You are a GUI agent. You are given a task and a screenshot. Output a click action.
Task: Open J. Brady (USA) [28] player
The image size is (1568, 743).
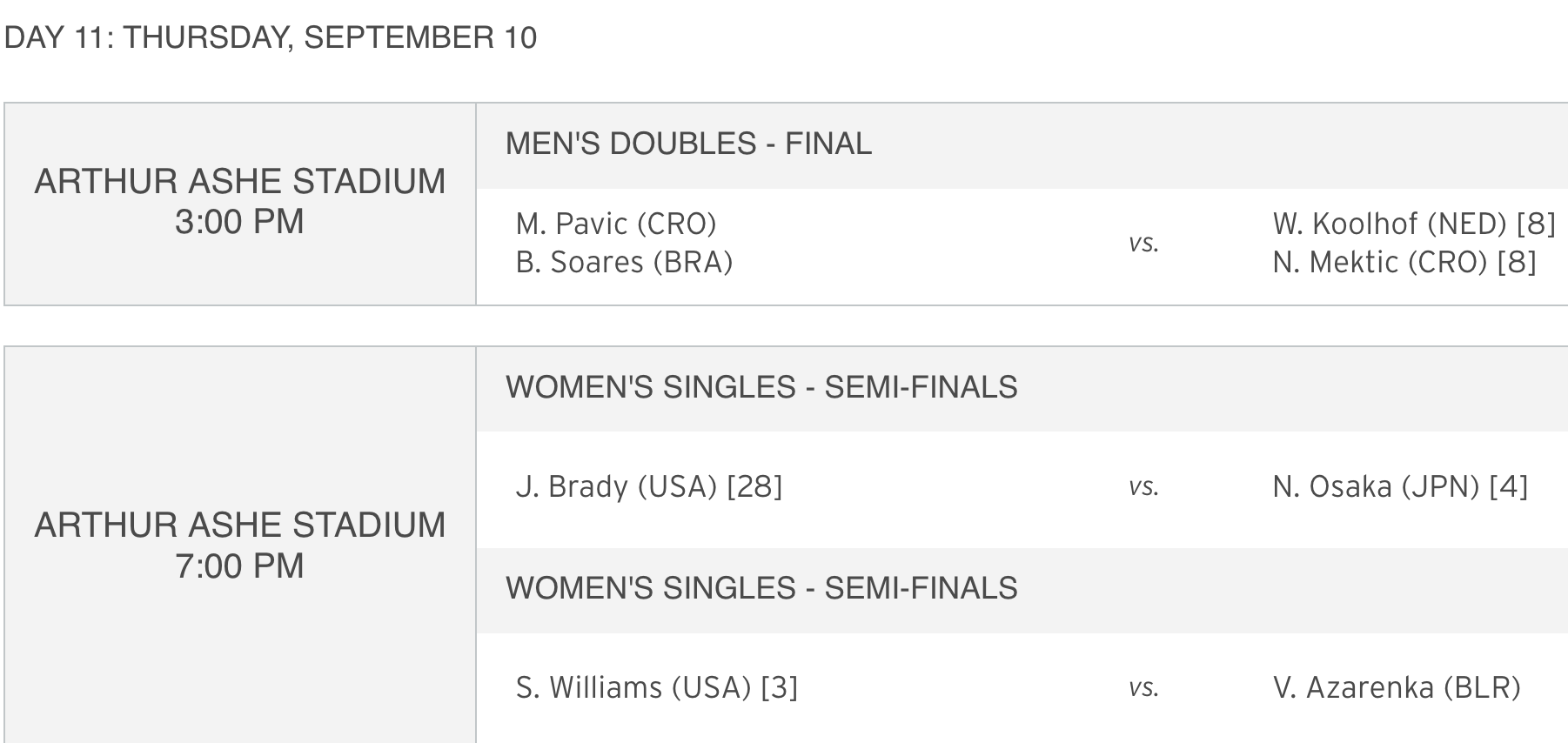coord(649,486)
